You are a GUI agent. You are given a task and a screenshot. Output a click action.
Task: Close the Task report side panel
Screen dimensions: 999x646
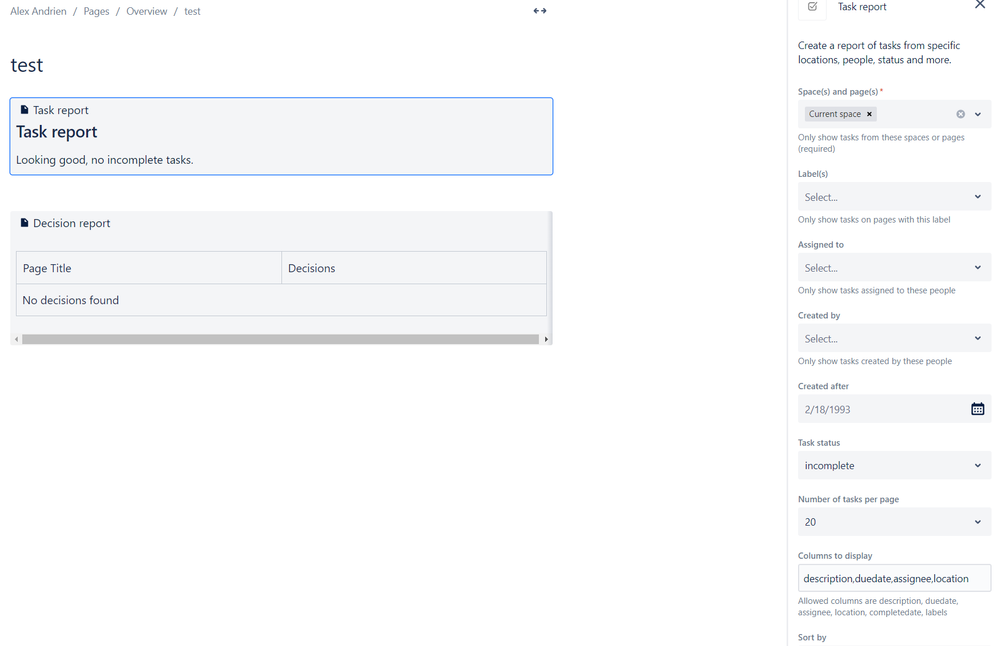point(980,5)
